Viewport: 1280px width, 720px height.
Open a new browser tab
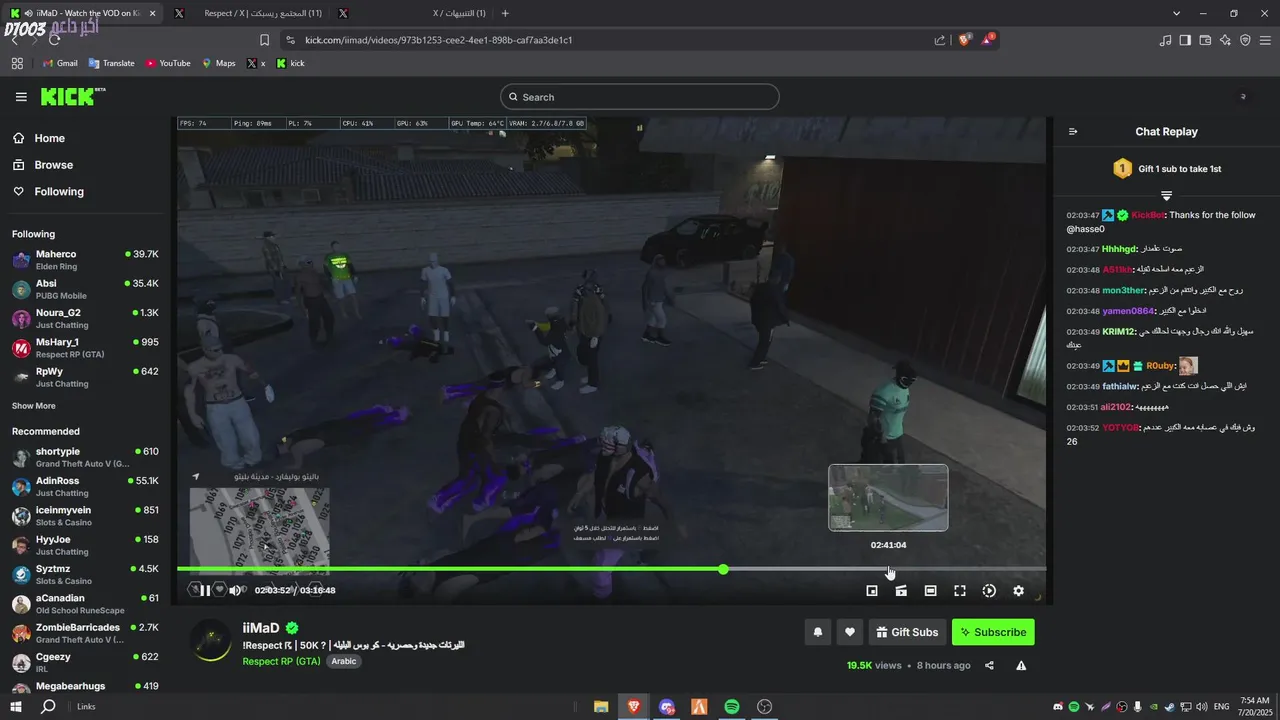point(505,13)
